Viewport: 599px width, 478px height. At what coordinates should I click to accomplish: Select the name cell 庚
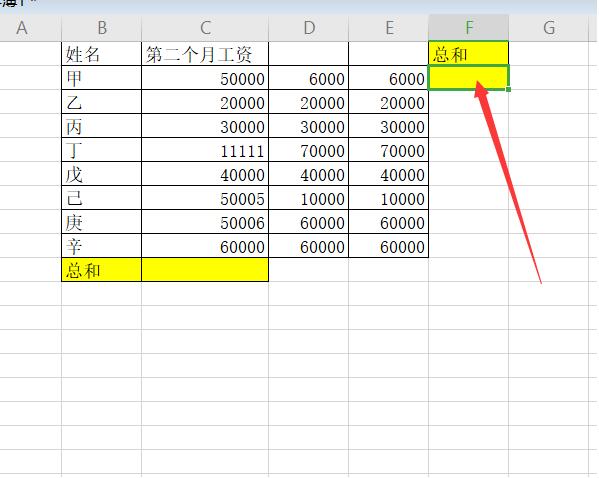click(x=102, y=222)
